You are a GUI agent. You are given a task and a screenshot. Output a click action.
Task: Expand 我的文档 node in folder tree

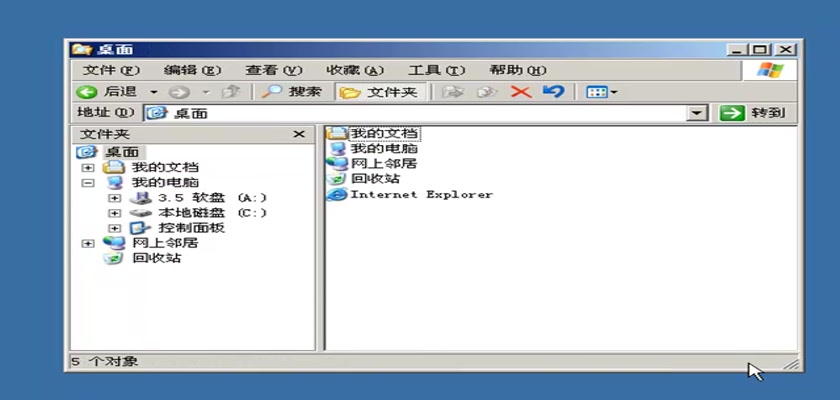(x=88, y=168)
